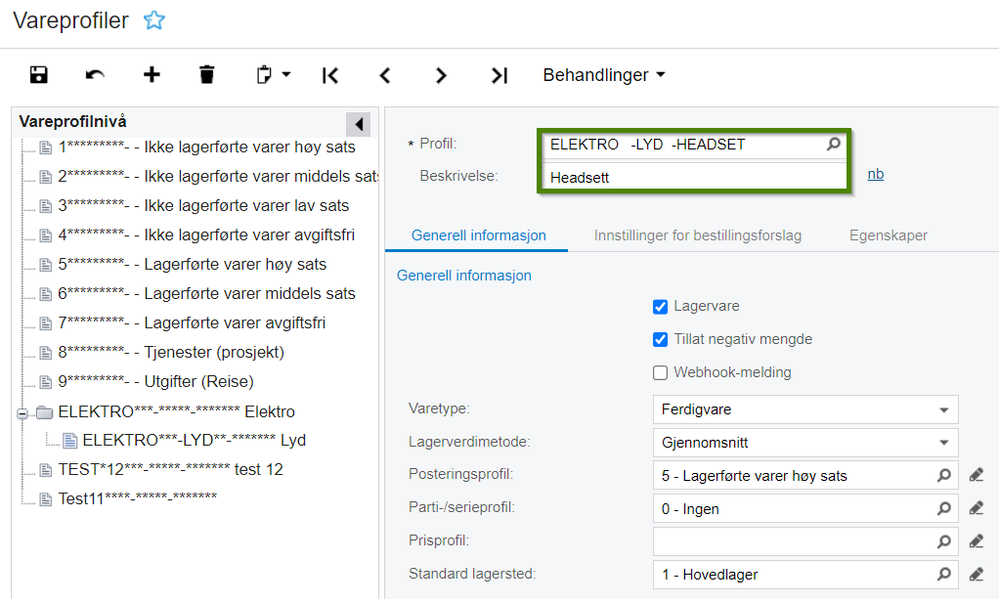This screenshot has width=999, height=599.
Task: Open the Behandlinger menu
Action: [603, 75]
